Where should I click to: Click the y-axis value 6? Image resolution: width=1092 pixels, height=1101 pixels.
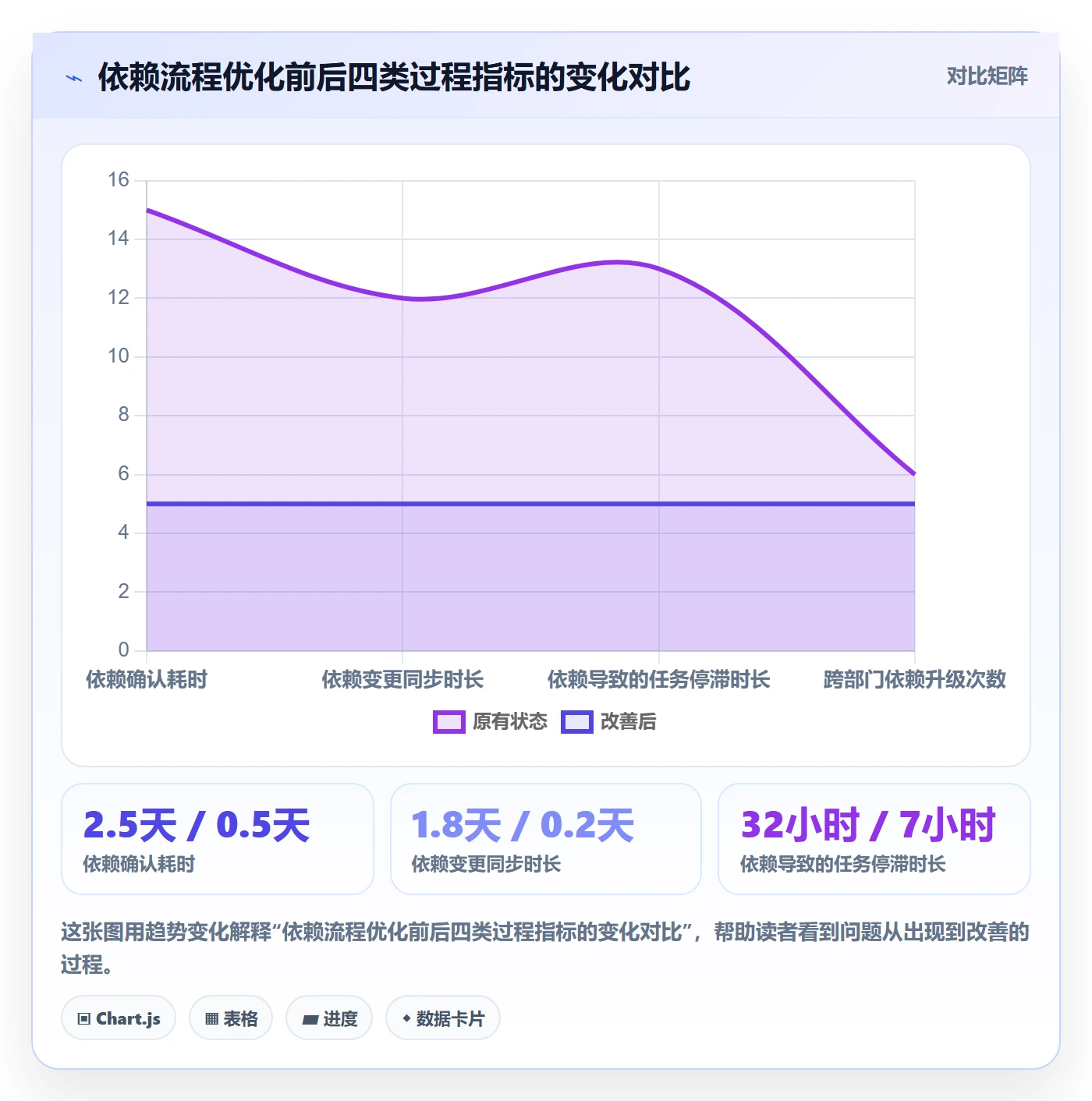pyautogui.click(x=124, y=474)
